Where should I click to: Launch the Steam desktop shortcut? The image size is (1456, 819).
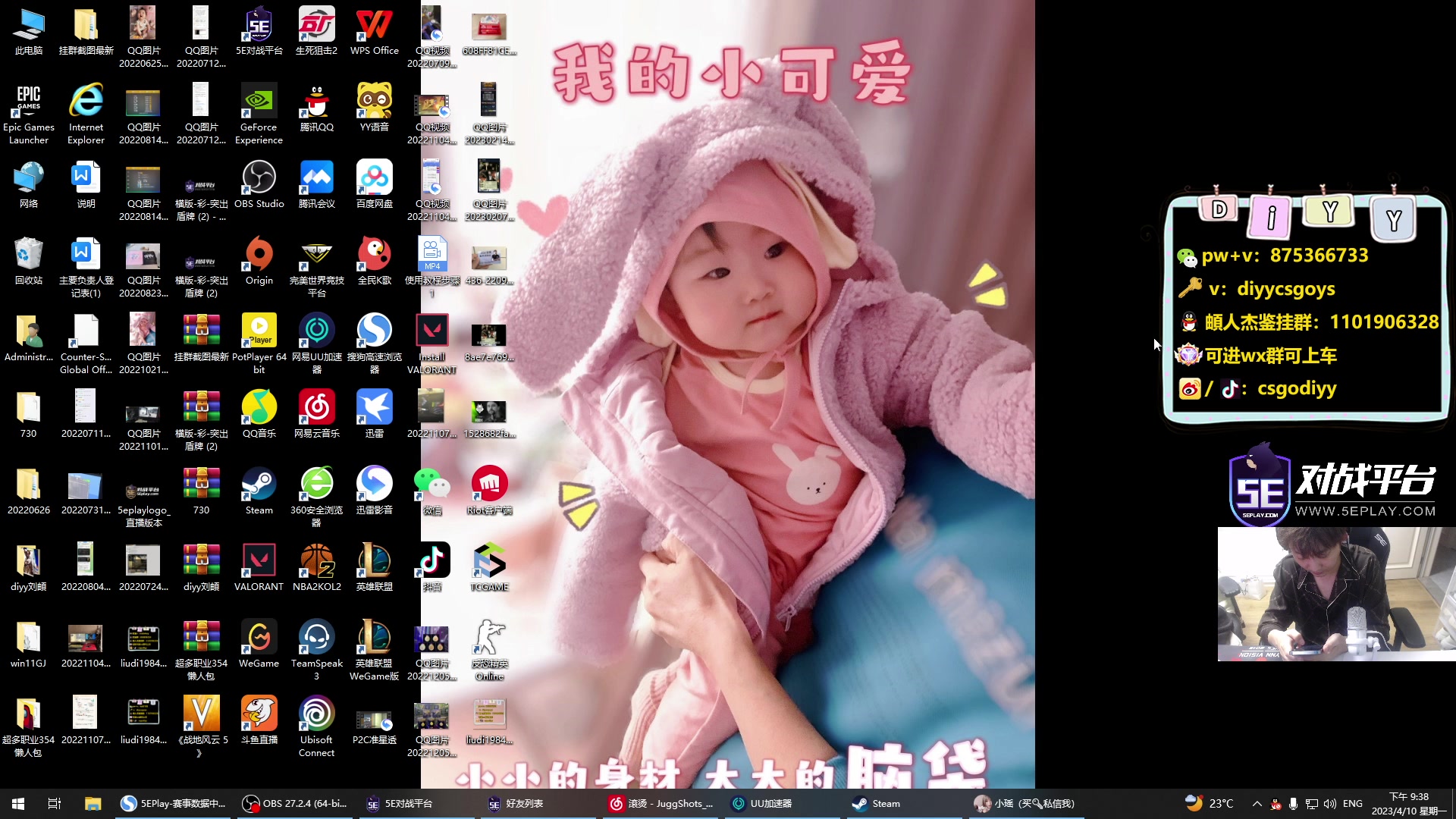pos(259,491)
